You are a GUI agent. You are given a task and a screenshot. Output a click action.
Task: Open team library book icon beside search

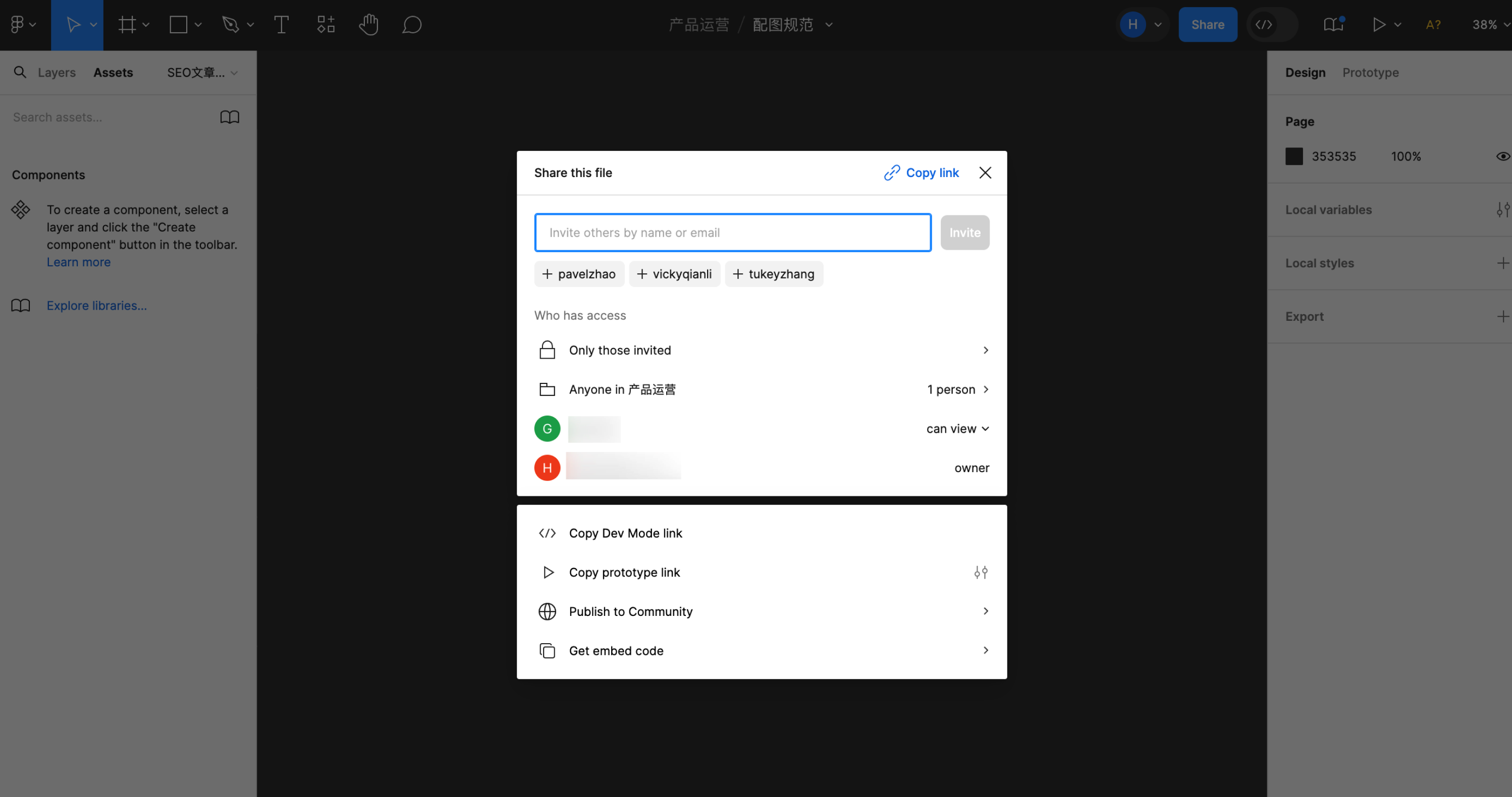(230, 118)
